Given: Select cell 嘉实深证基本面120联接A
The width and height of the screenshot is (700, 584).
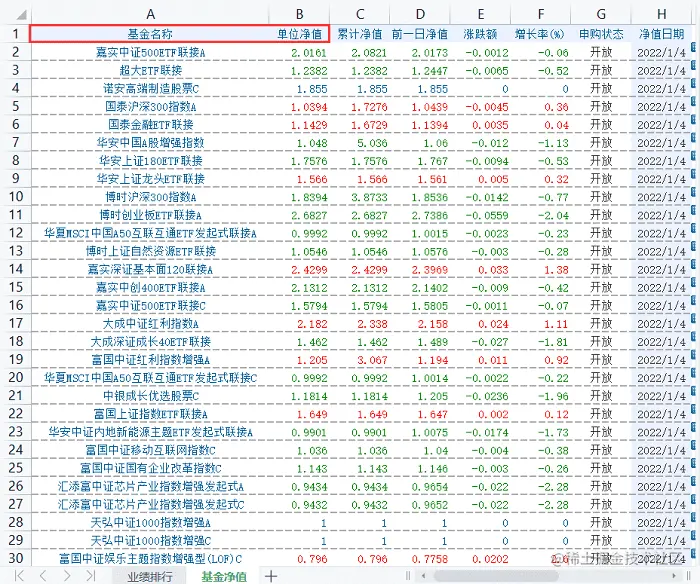Looking at the screenshot, I should (150, 269).
